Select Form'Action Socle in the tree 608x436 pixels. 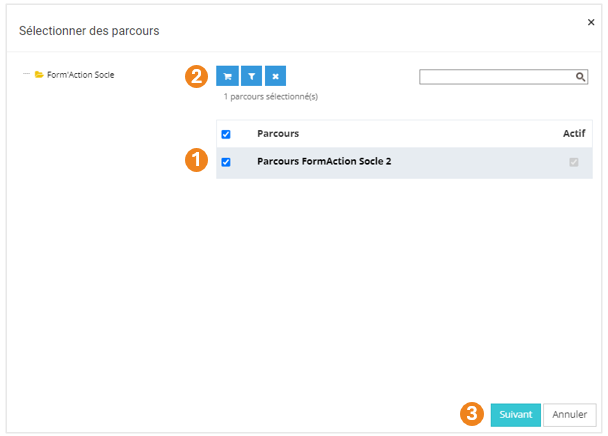pos(80,75)
